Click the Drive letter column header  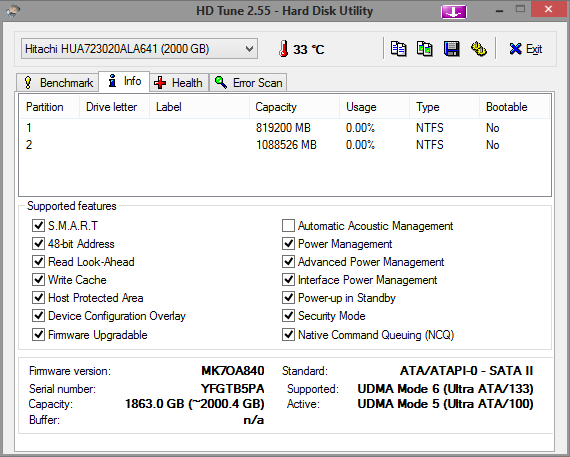click(x=114, y=107)
